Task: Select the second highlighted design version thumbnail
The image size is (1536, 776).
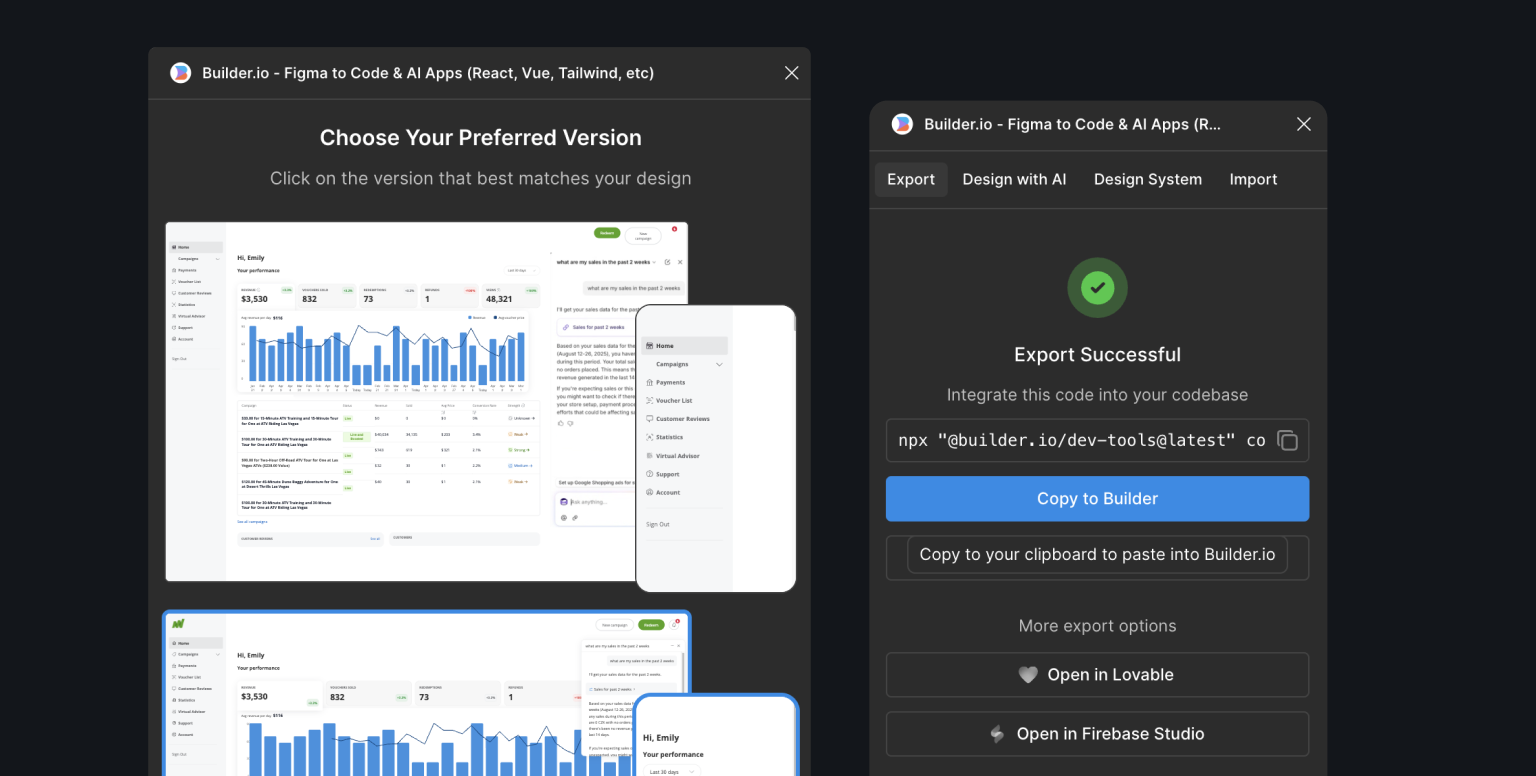Action: pos(426,694)
